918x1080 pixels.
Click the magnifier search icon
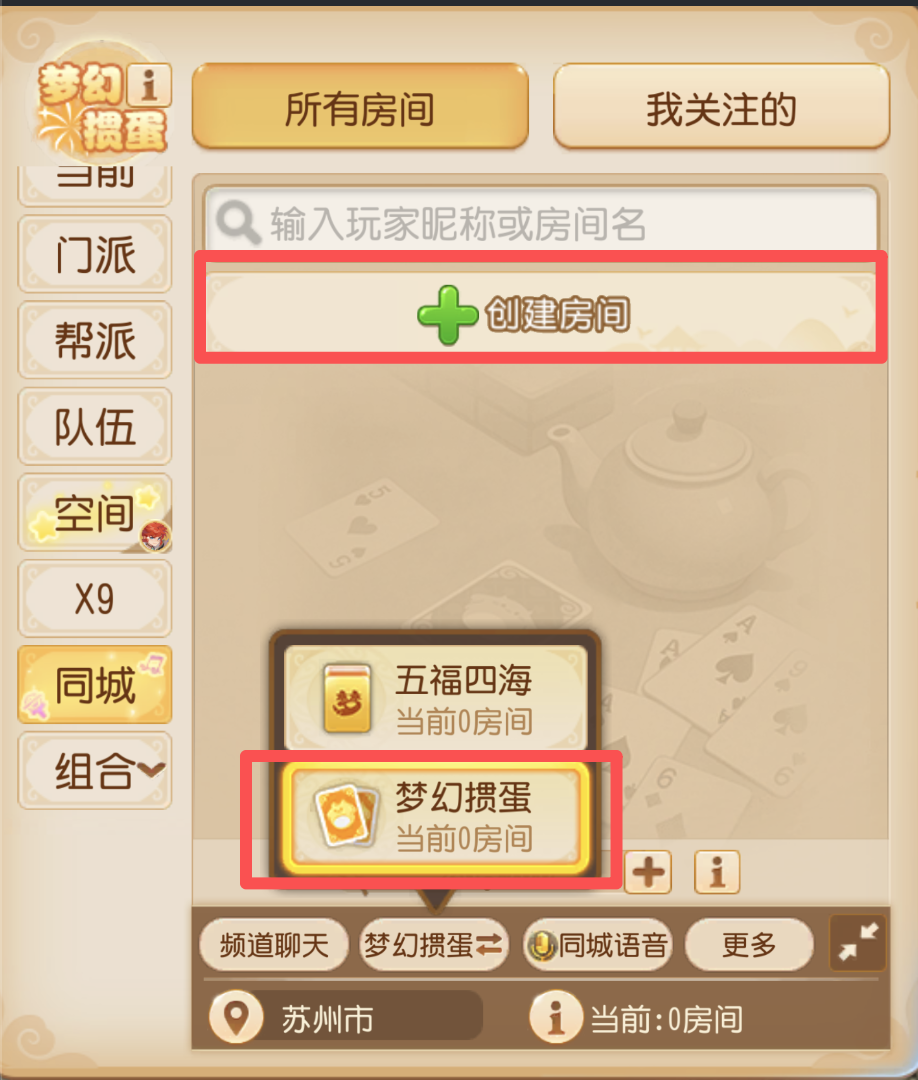238,222
